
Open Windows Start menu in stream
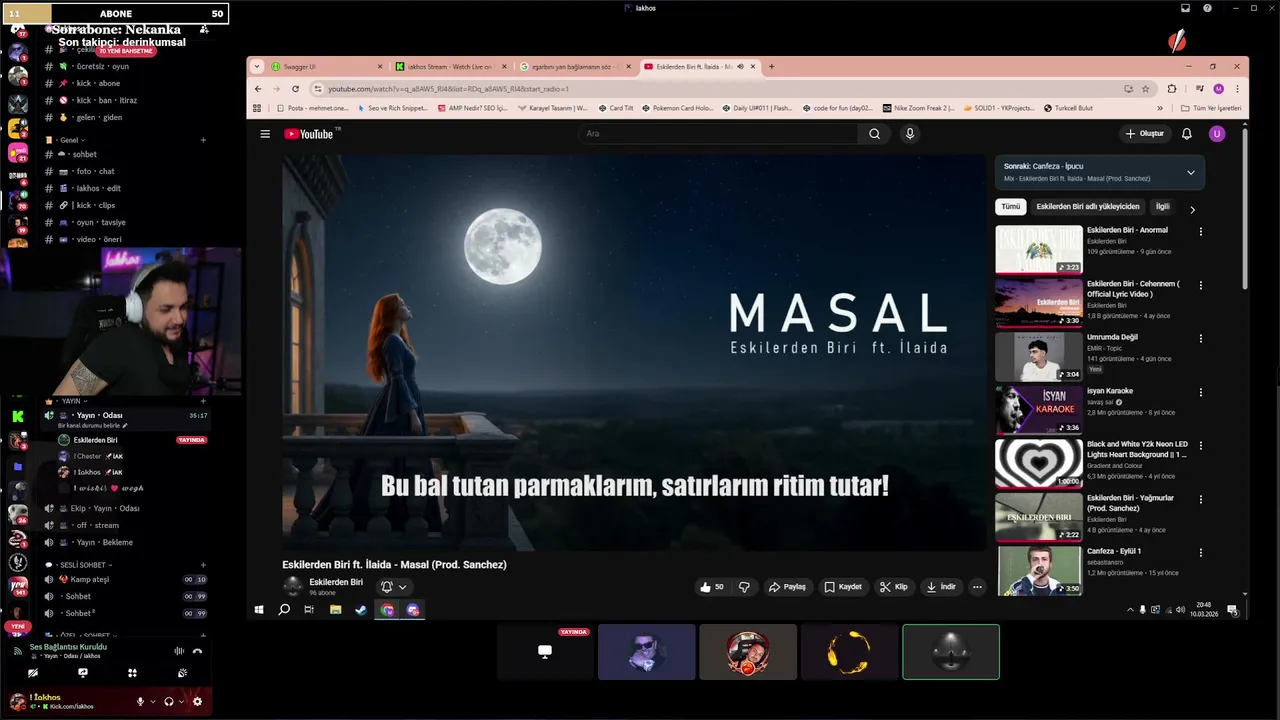(259, 609)
